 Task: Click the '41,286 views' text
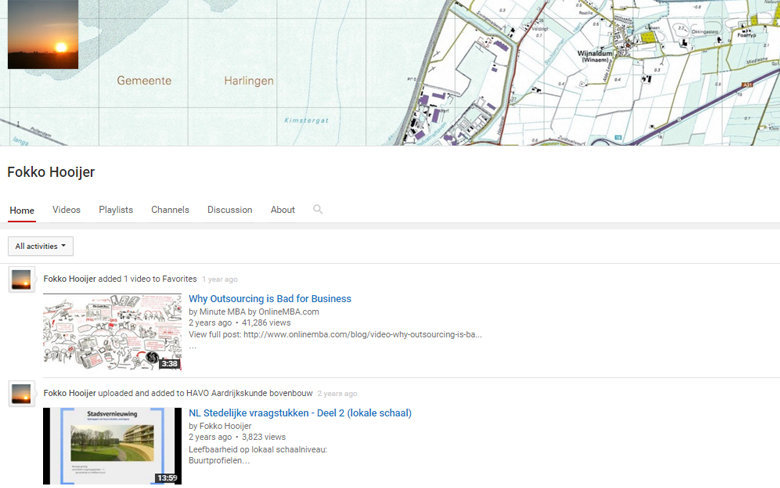click(266, 323)
